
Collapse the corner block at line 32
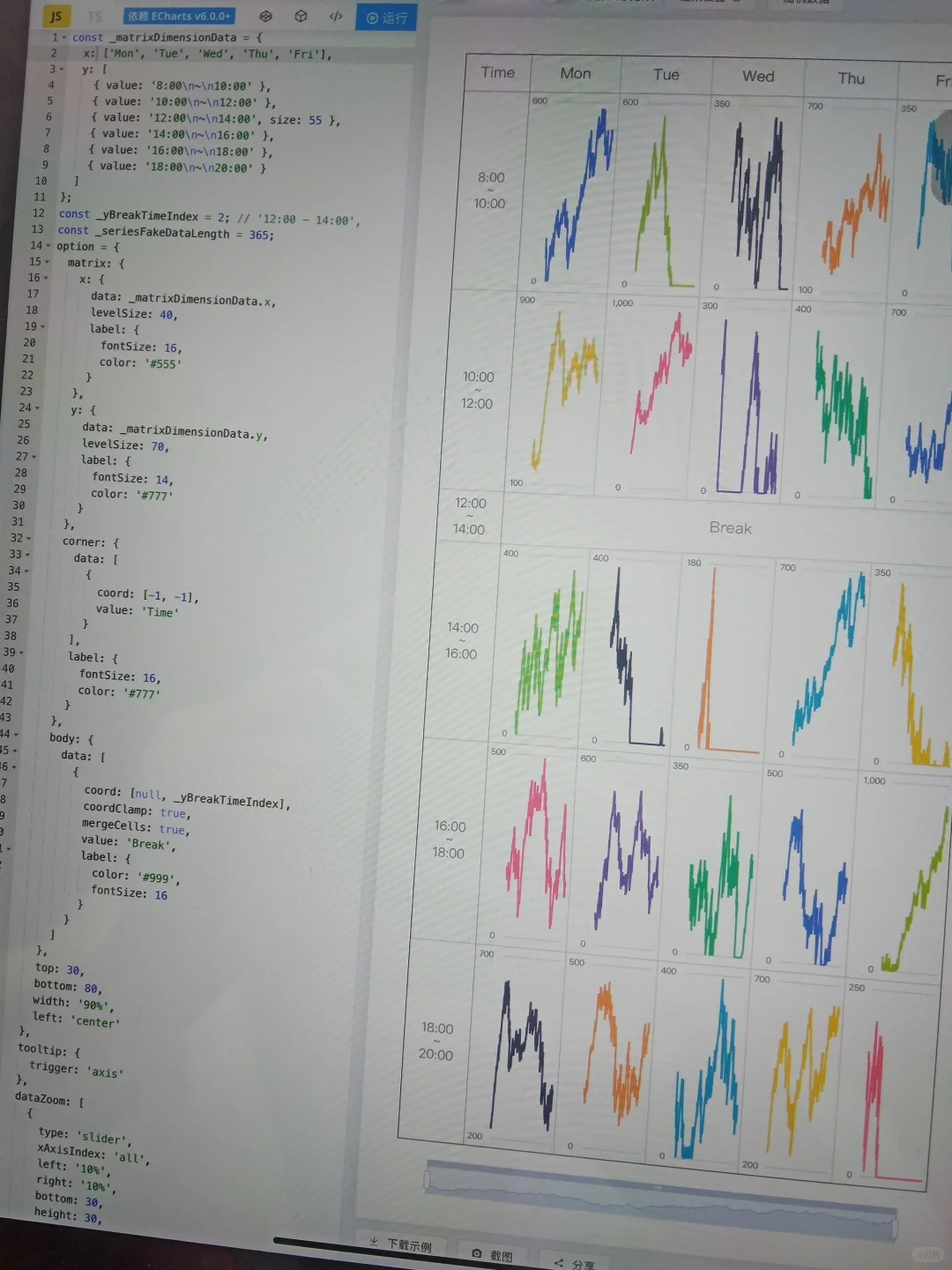point(29,538)
